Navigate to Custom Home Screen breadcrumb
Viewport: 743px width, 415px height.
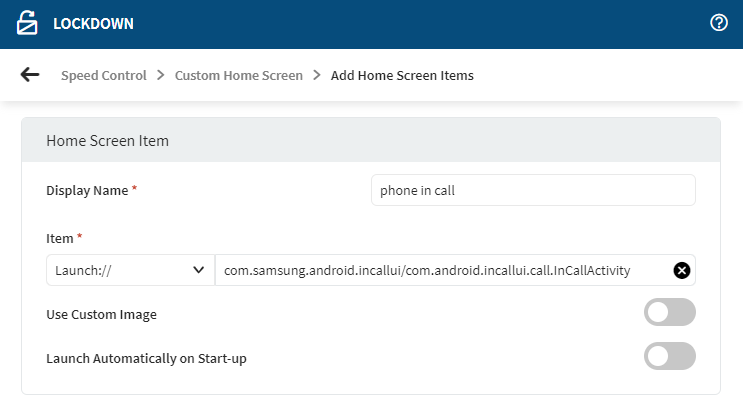click(238, 75)
